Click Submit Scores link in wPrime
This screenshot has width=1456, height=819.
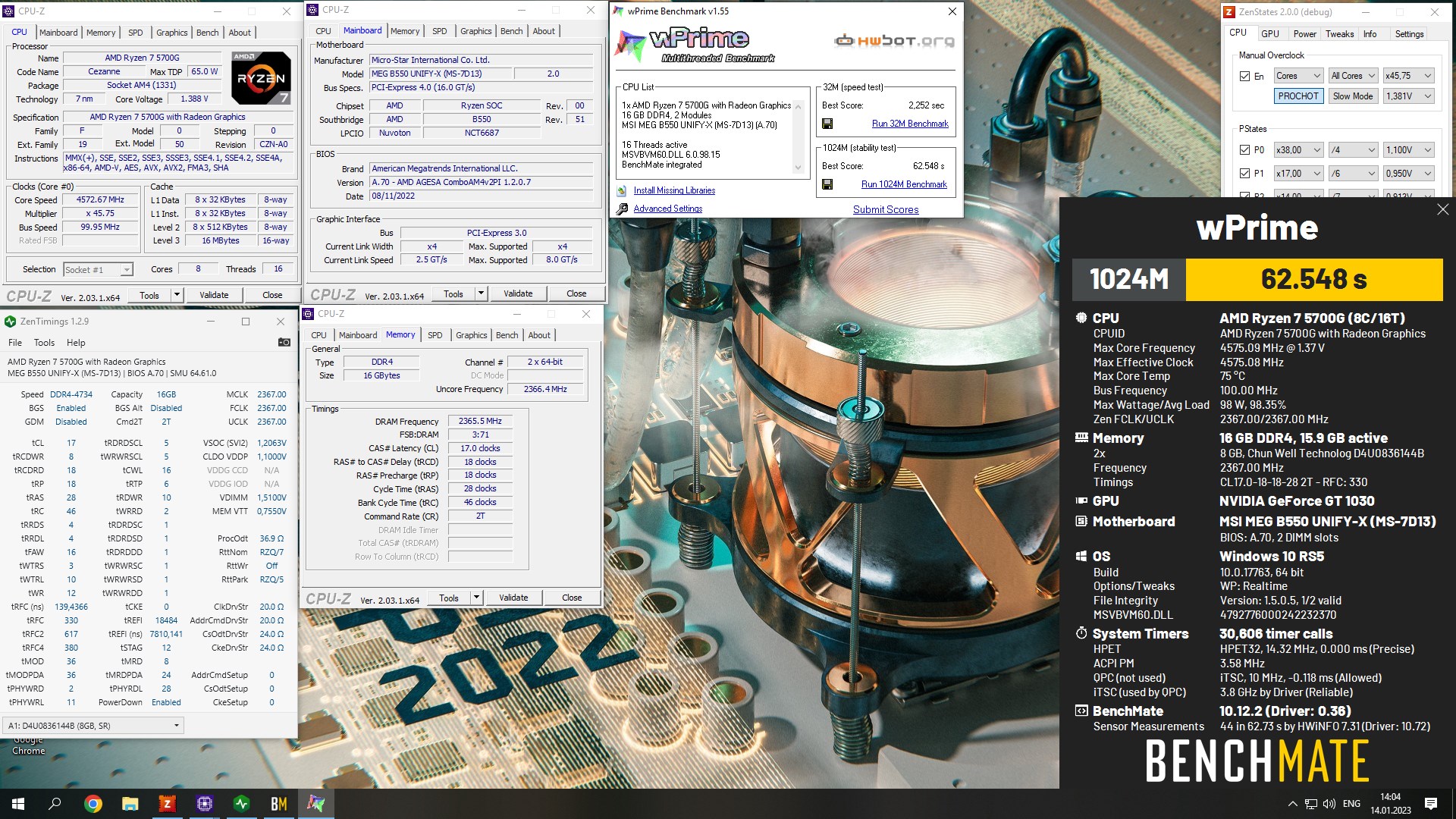point(885,209)
